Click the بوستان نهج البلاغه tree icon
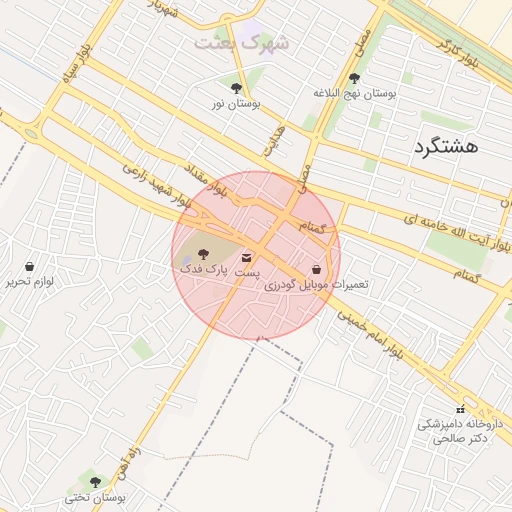The height and width of the screenshot is (512, 512). [x=354, y=78]
